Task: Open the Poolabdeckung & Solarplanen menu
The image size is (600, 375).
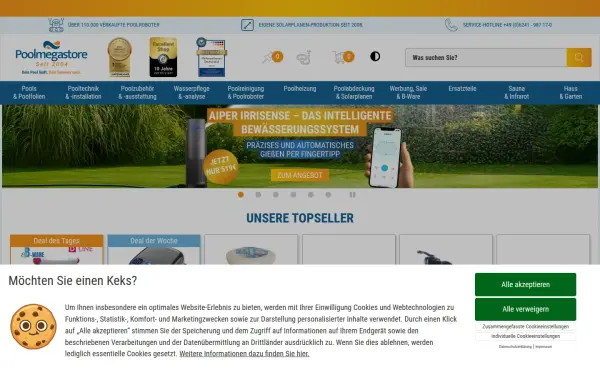Action: click(x=354, y=93)
